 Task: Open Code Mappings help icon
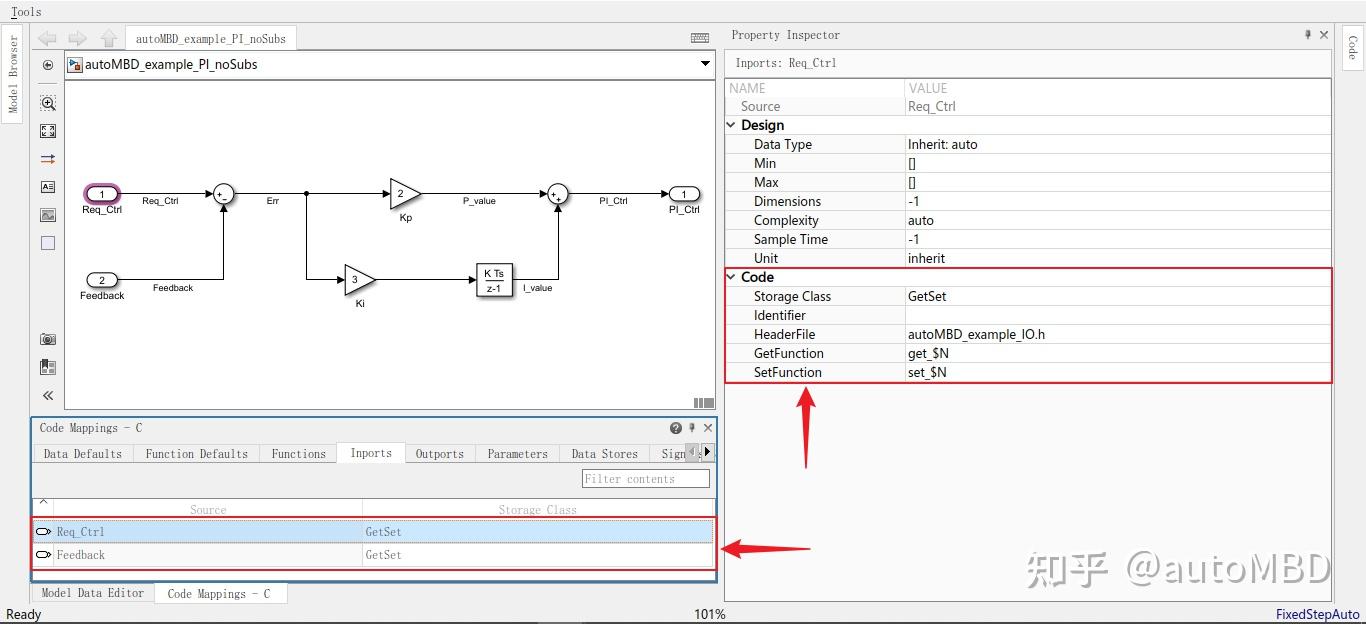pos(676,428)
